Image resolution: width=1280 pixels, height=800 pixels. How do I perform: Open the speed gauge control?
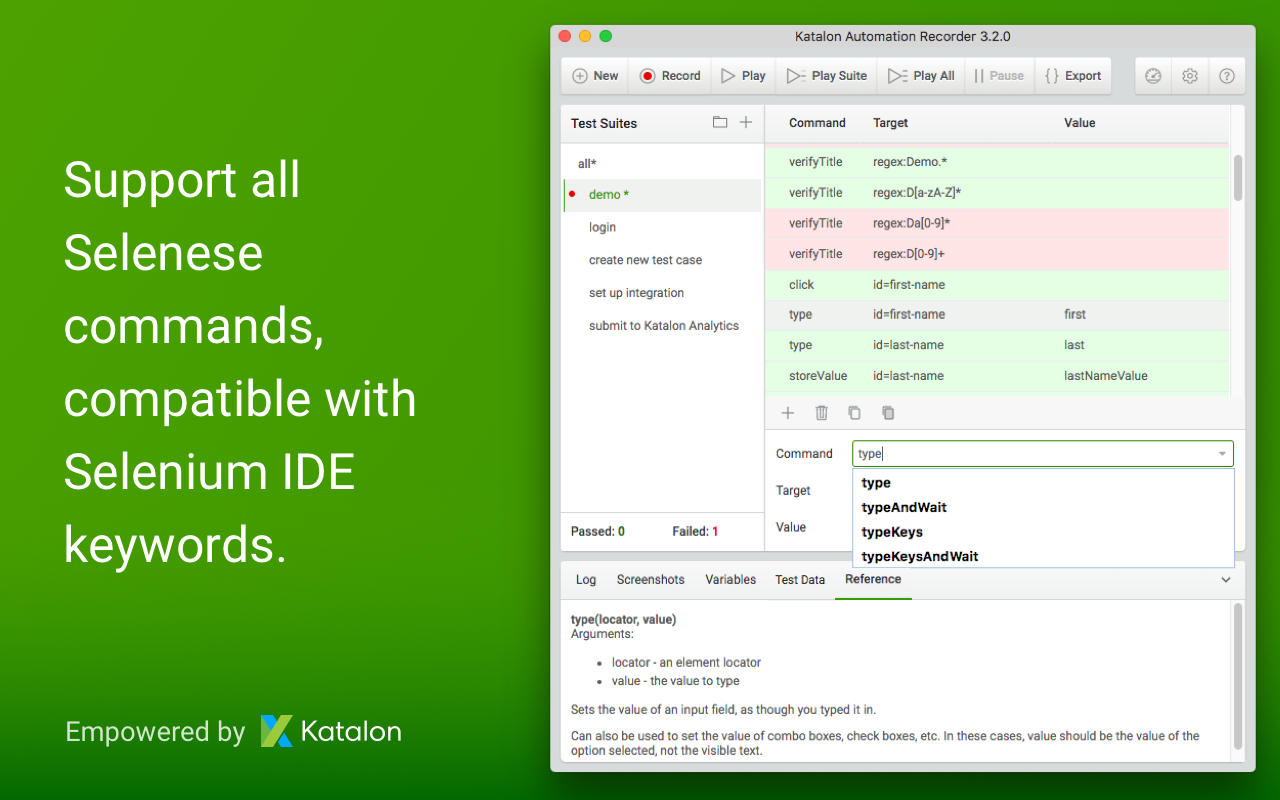click(1153, 76)
